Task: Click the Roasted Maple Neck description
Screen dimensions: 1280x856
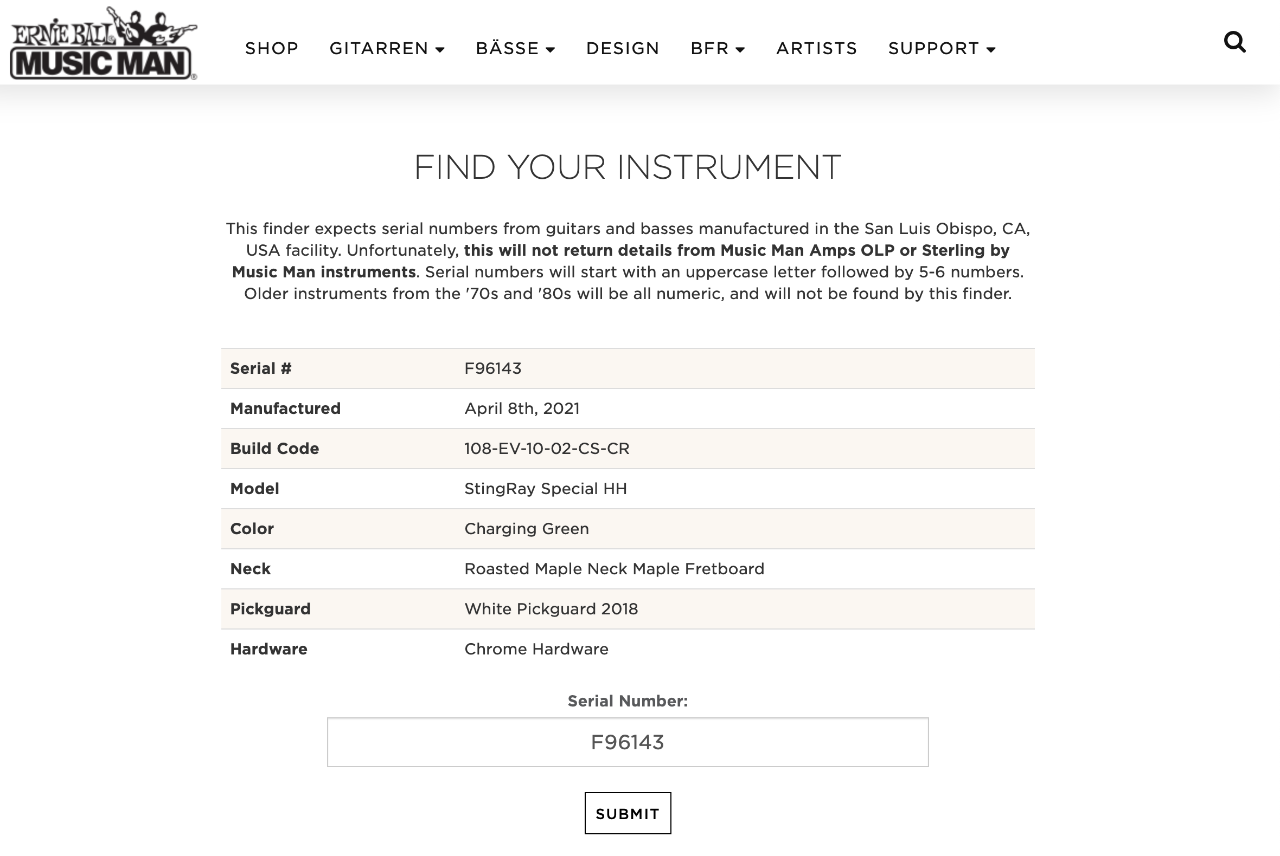Action: [614, 568]
